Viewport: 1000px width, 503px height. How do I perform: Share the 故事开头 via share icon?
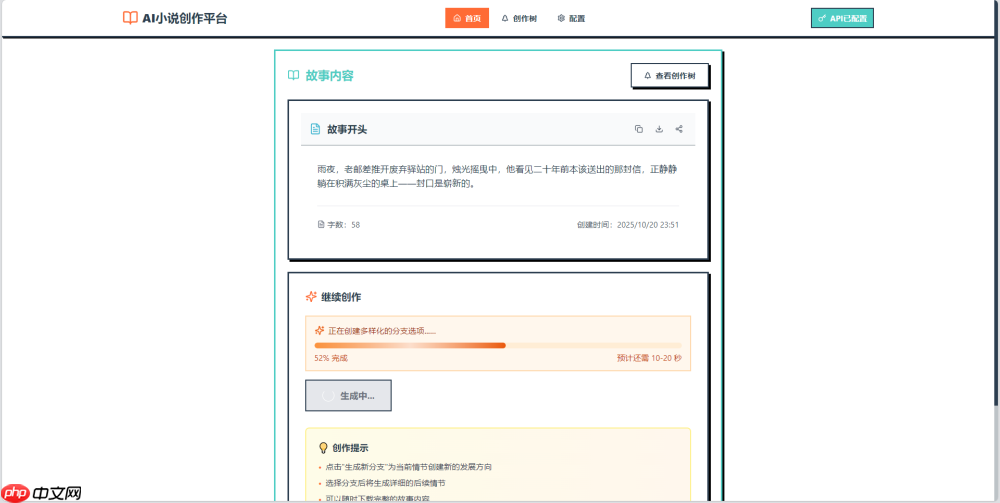(x=679, y=129)
